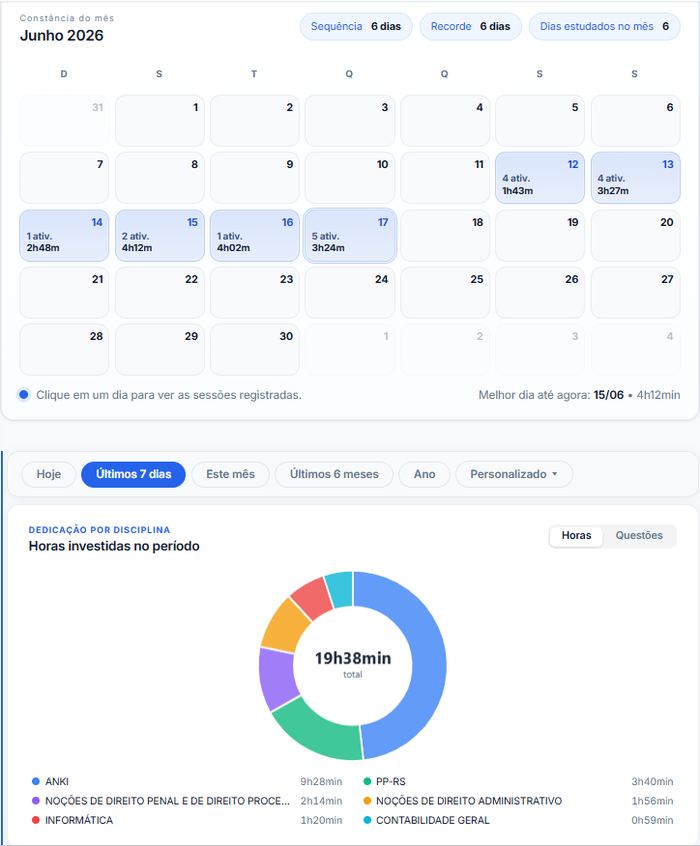700x846 pixels.
Task: Select the Últimos 7 dias filter
Action: 133,474
